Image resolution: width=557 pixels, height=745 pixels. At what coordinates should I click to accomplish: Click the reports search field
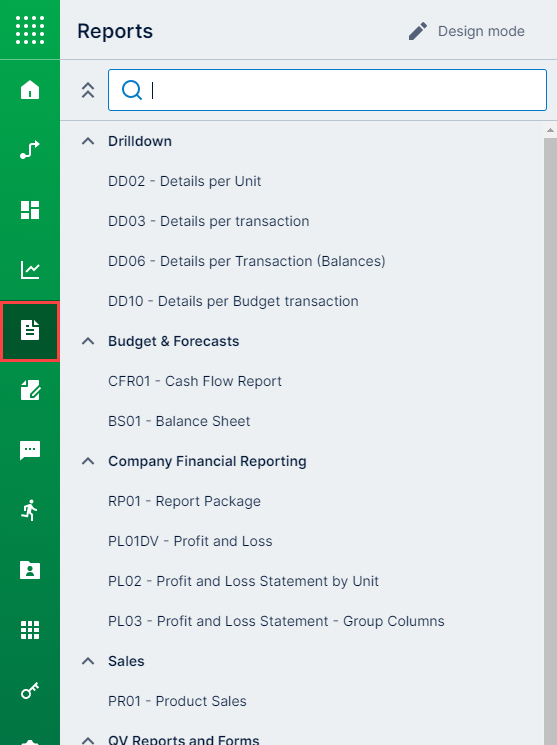[327, 90]
